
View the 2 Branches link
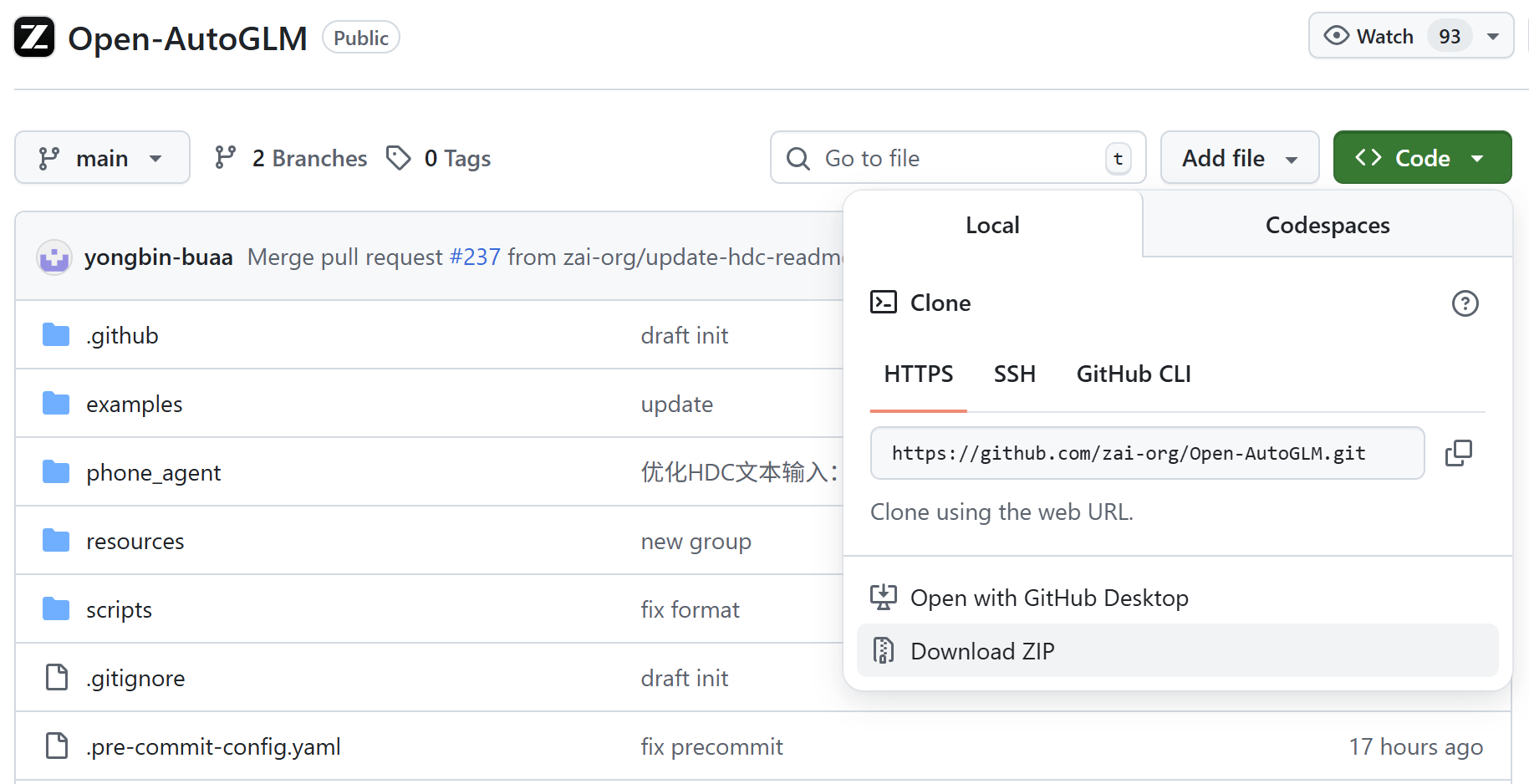[291, 158]
